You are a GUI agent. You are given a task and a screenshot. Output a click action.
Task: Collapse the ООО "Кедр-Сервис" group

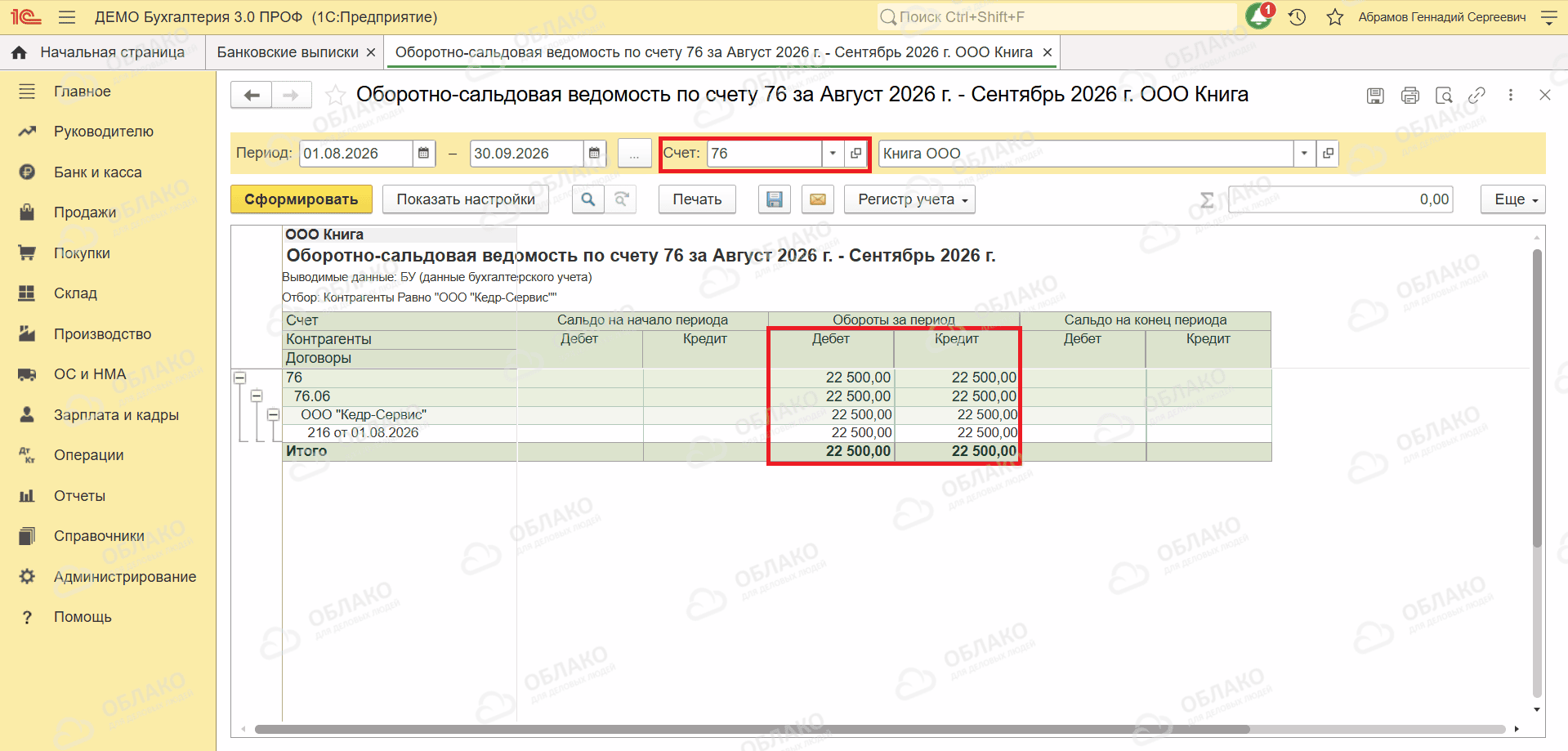pyautogui.click(x=273, y=415)
